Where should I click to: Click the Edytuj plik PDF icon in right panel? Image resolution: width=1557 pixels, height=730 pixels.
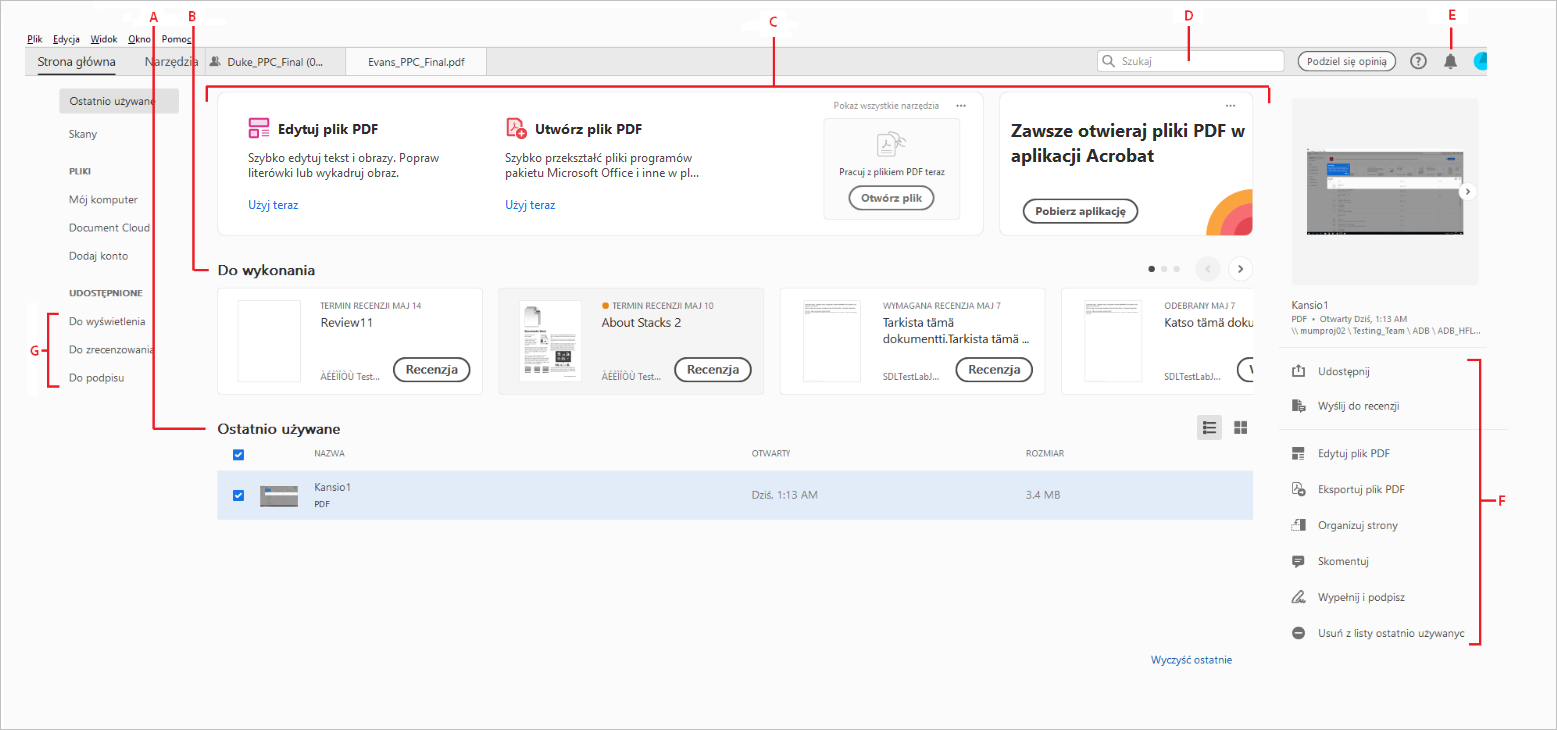click(x=1299, y=454)
